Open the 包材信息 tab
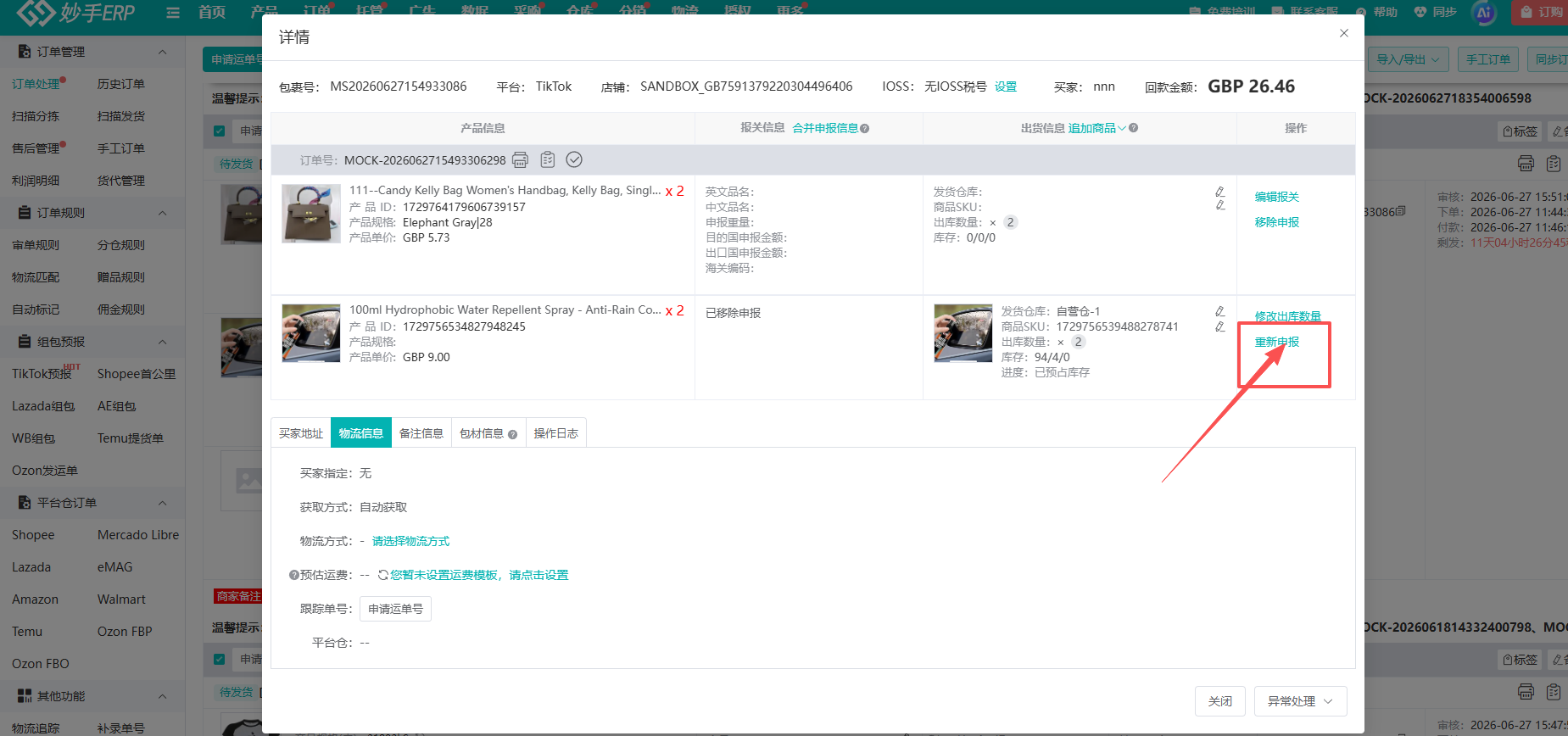This screenshot has height=736, width=1568. (x=488, y=433)
